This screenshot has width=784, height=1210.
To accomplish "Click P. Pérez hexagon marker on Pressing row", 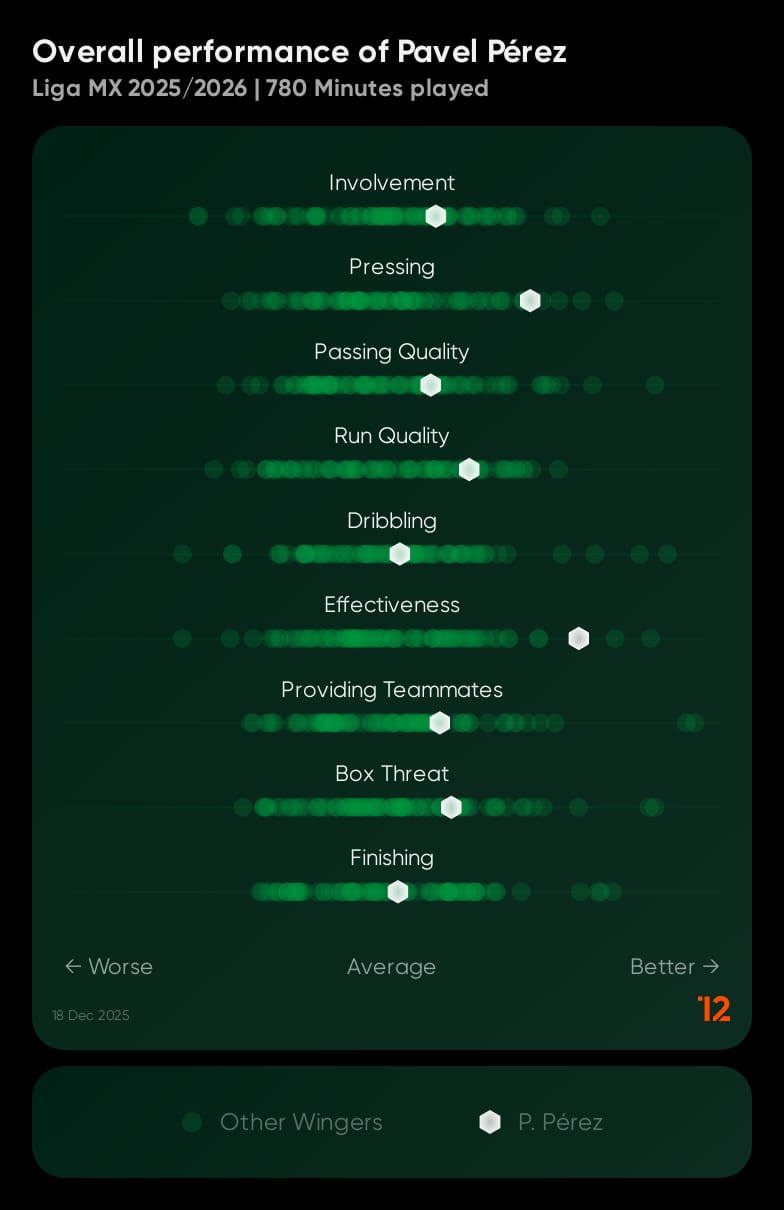I will 530,300.
